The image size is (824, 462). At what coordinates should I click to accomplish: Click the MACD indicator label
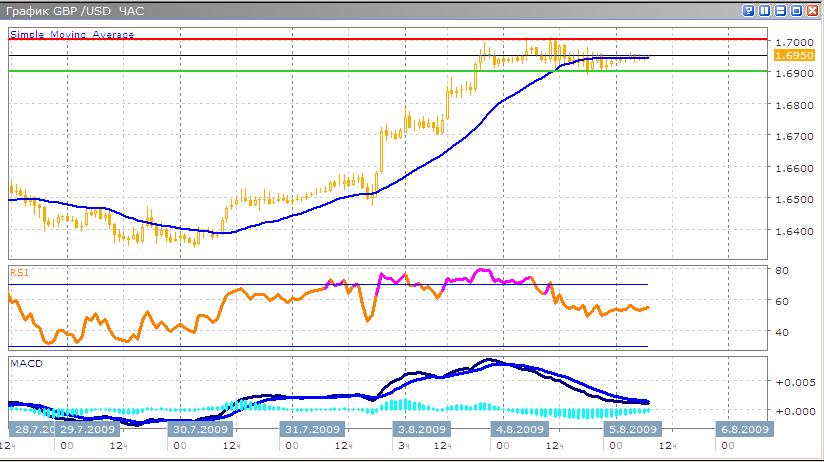(23, 363)
